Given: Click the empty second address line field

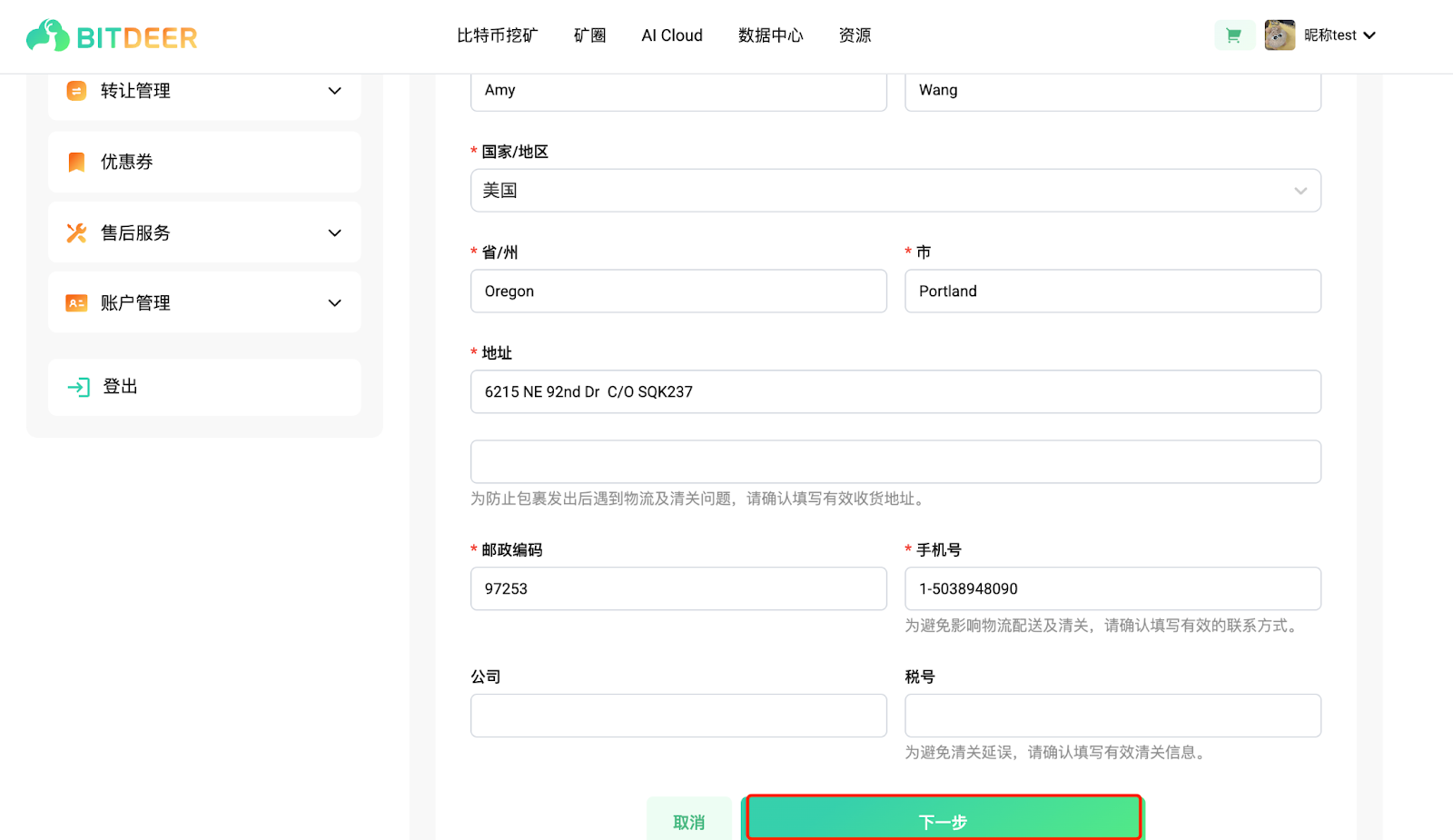Looking at the screenshot, I should pos(895,461).
